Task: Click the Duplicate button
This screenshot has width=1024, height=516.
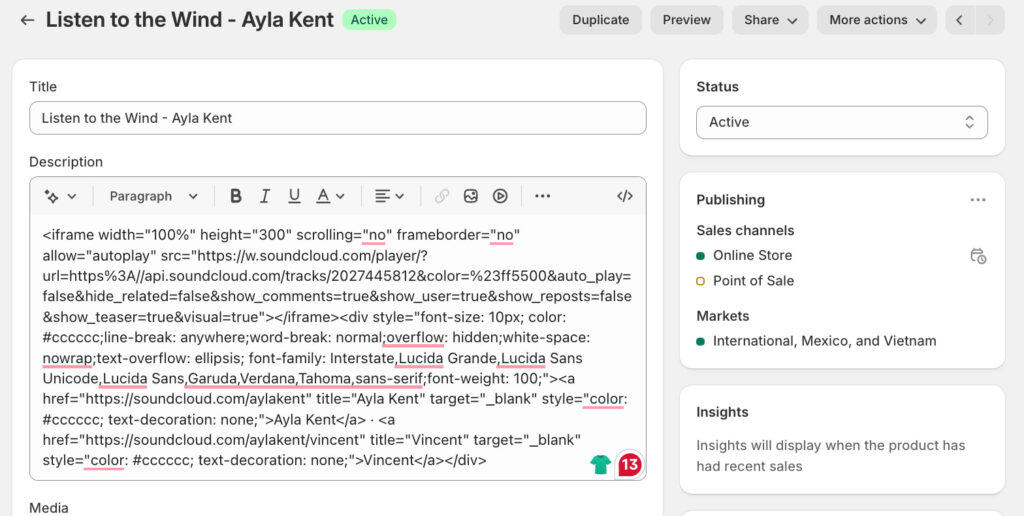Action: [600, 20]
